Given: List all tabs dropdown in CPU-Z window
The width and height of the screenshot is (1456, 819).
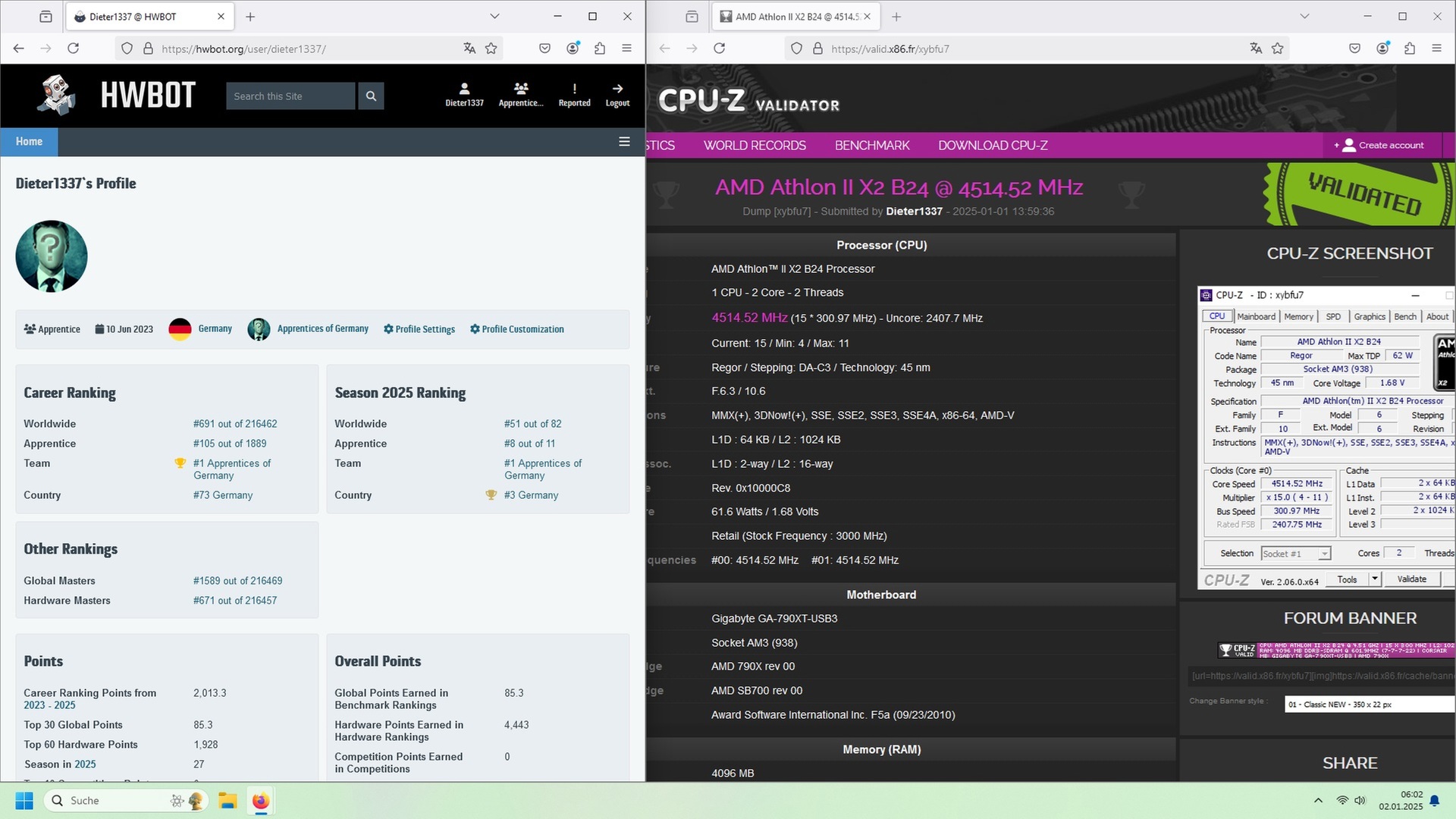Looking at the screenshot, I should (x=1304, y=17).
